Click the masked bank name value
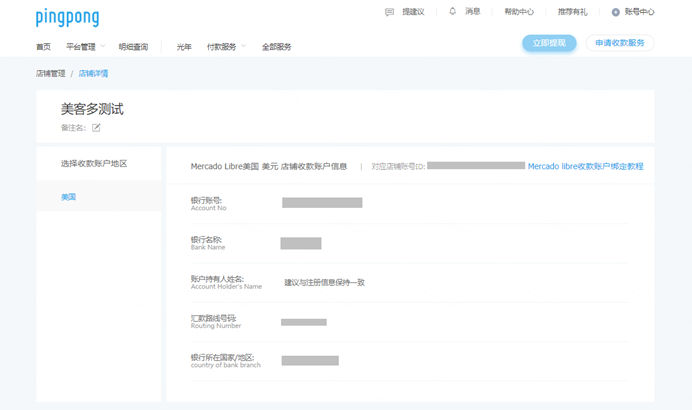 [x=301, y=243]
